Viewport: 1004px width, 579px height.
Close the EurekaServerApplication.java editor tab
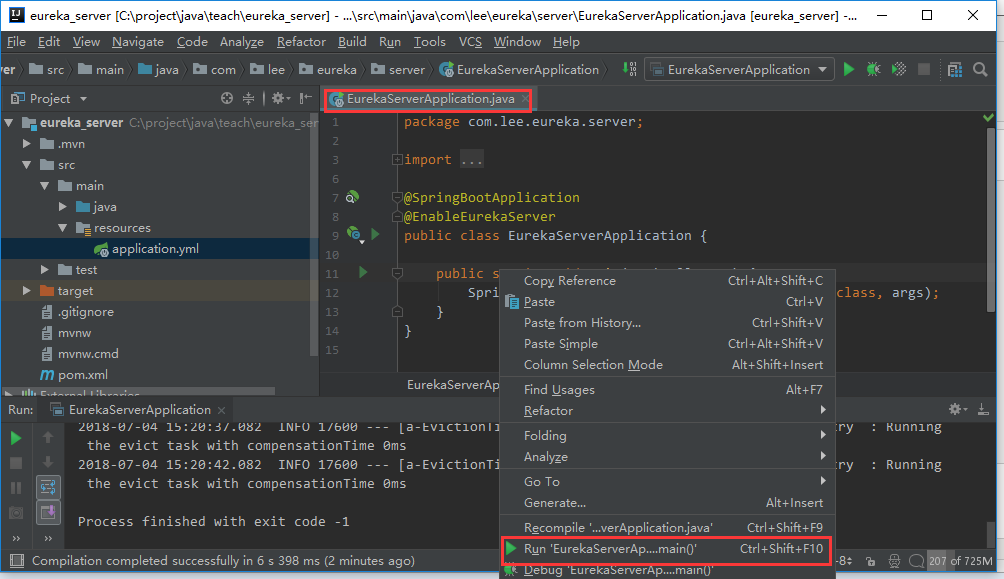tap(526, 99)
